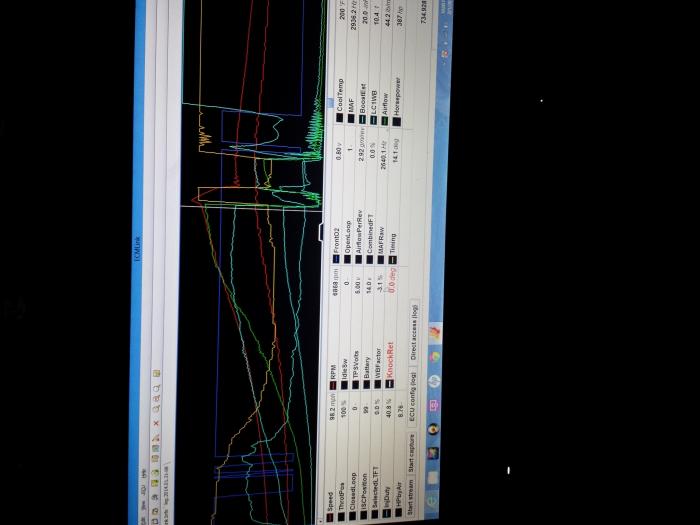This screenshot has width=700, height=525.
Task: Toggle the BoostEst trace color box
Action: click(362, 119)
